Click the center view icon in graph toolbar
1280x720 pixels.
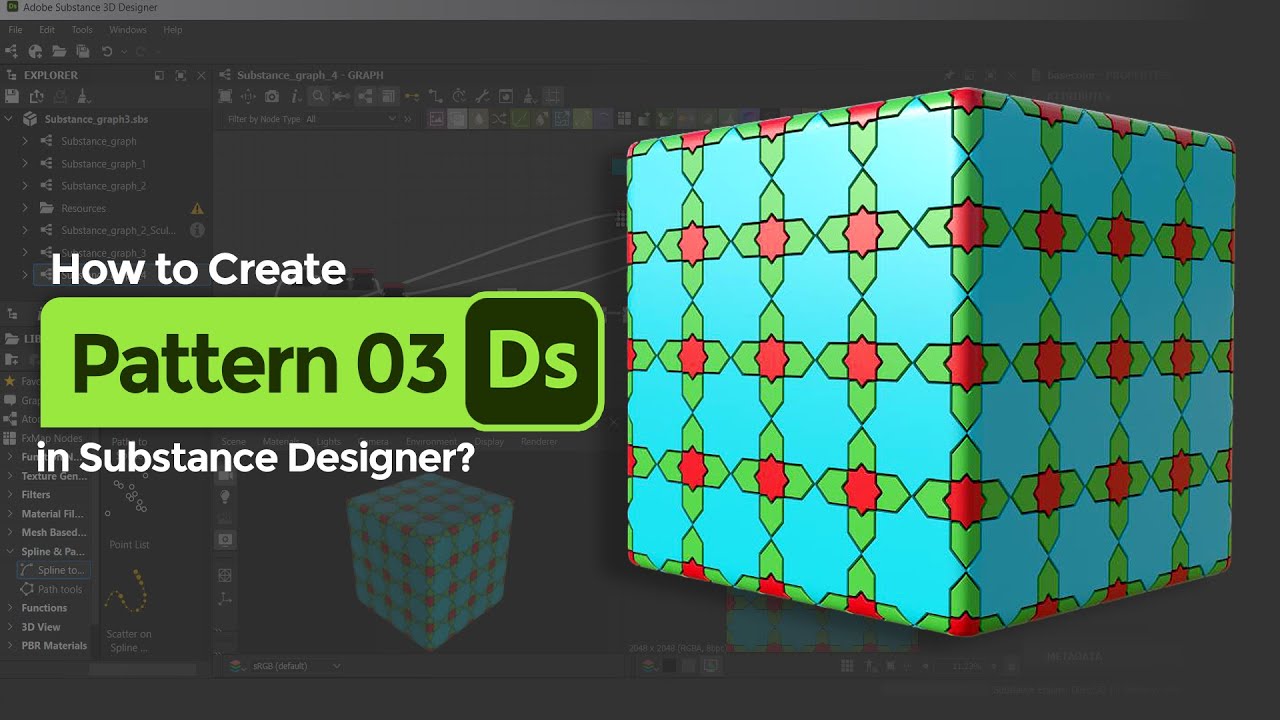pos(248,96)
